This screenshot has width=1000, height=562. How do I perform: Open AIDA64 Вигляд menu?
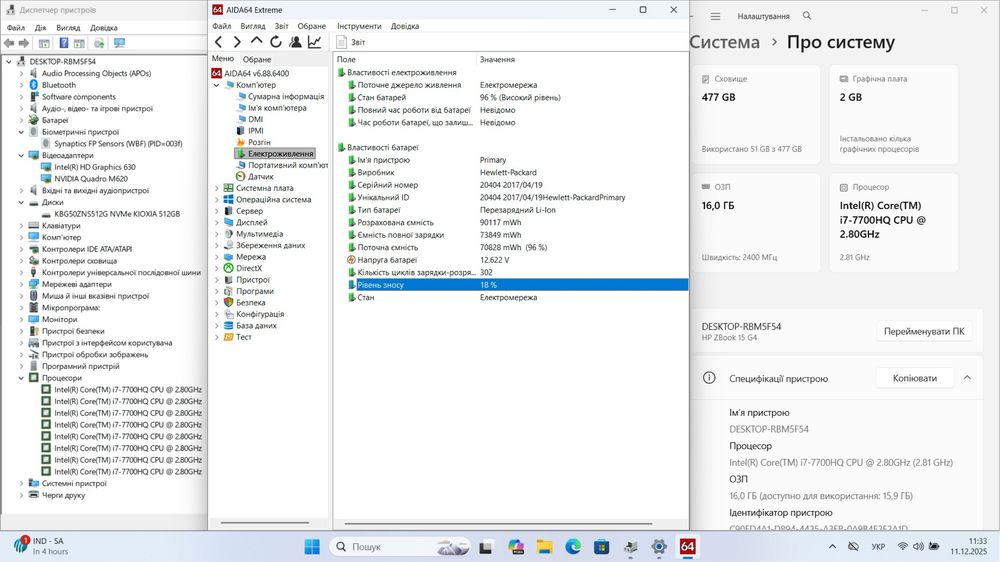tap(253, 26)
